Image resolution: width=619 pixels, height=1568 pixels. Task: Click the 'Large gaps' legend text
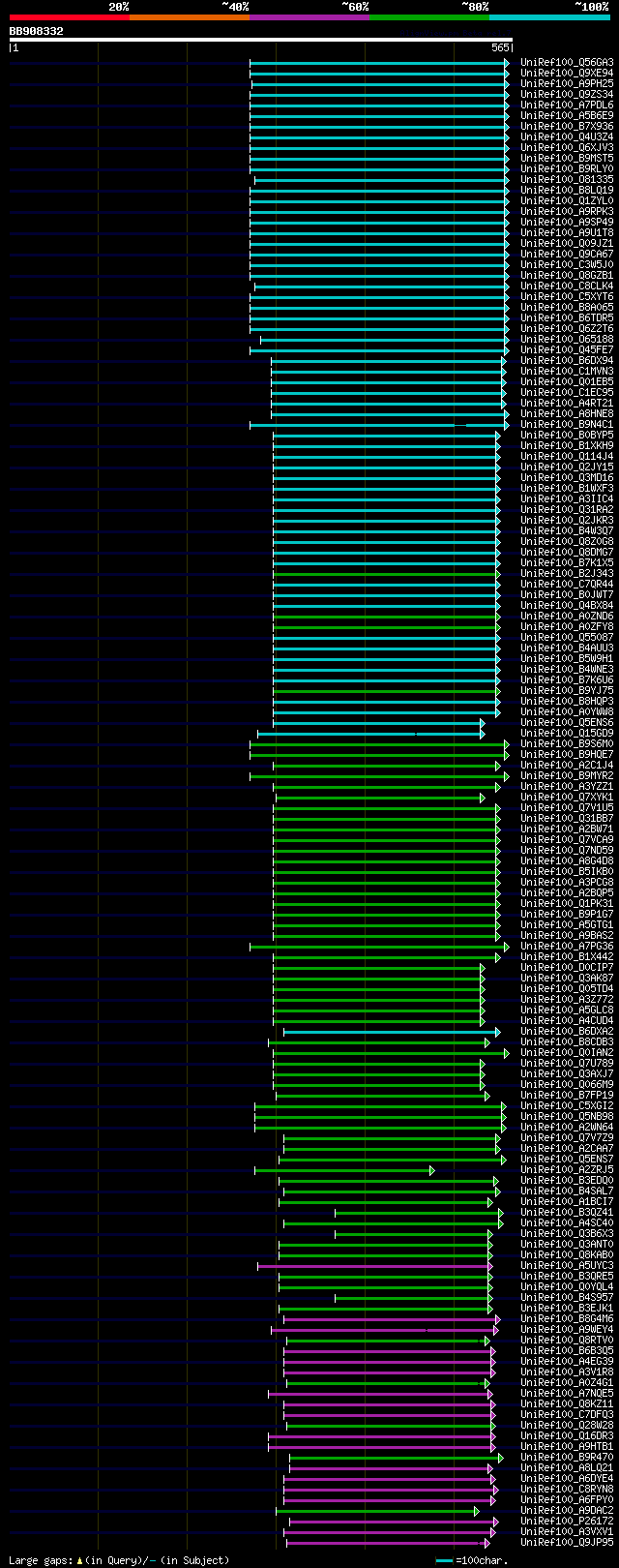pyautogui.click(x=40, y=1560)
